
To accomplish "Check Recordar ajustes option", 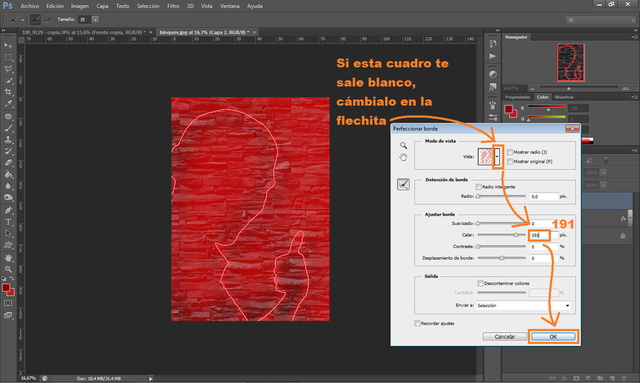I will [x=417, y=323].
